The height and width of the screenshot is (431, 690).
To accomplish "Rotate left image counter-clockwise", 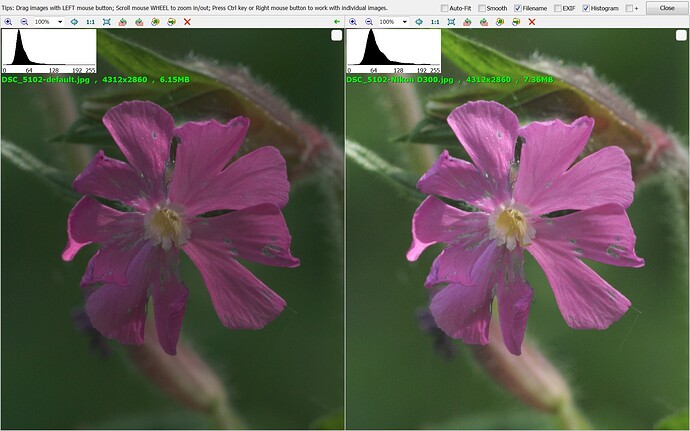I will pyautogui.click(x=123, y=22).
